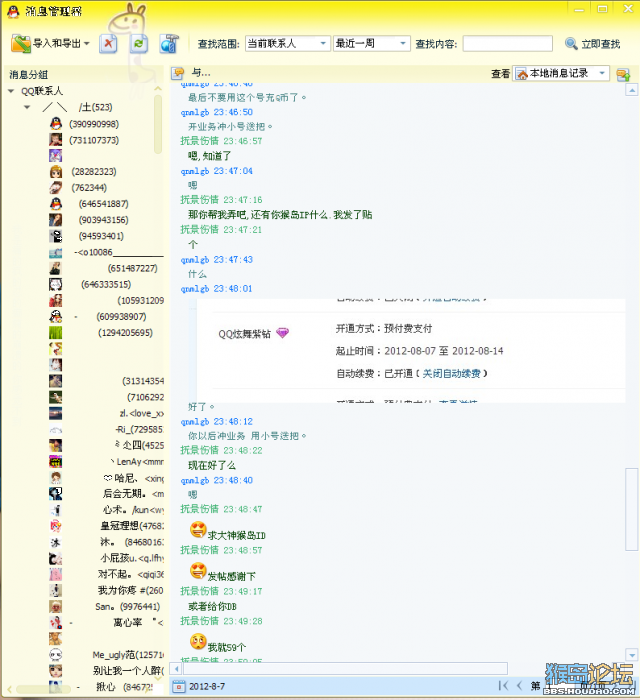Go to previous page of records
Viewport: 640px width, 700px height.
pos(519,685)
